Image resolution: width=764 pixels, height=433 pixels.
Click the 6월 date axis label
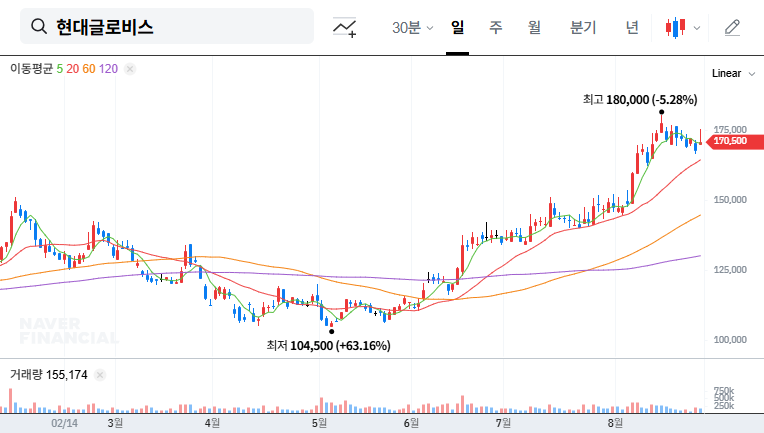[x=411, y=423]
